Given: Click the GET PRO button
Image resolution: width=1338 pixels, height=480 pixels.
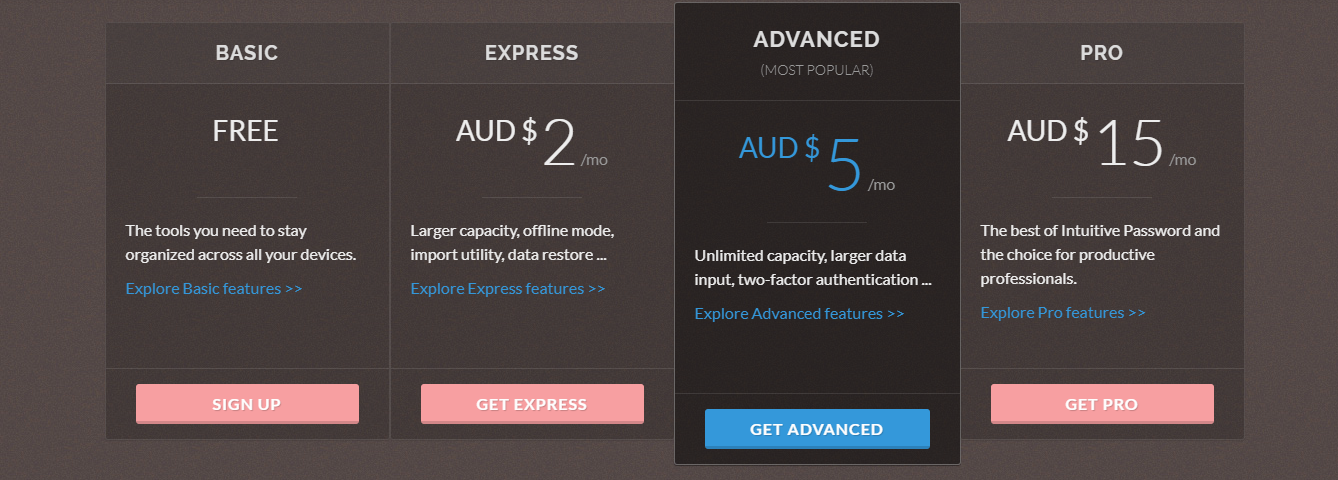Looking at the screenshot, I should pyautogui.click(x=1102, y=404).
